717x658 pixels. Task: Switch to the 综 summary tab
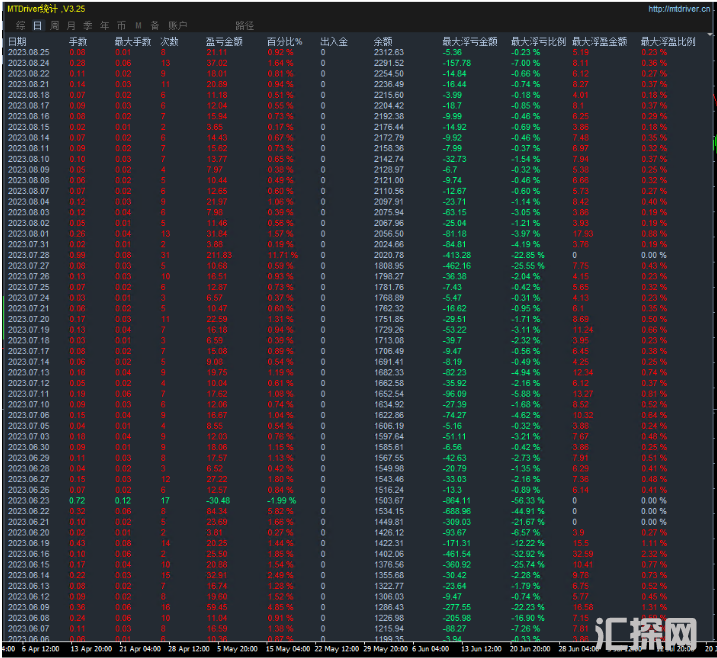pyautogui.click(x=20, y=24)
